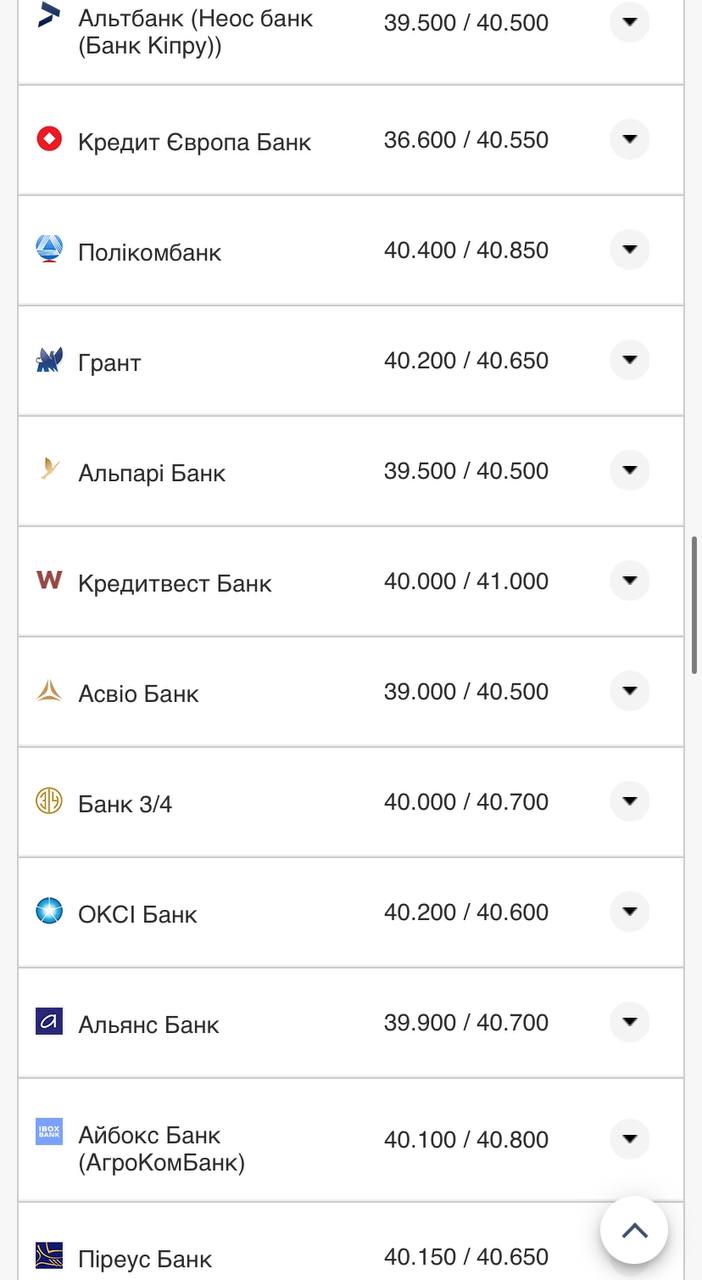Expand the Банк 3/4 row arrow
This screenshot has width=702, height=1280.
point(629,801)
